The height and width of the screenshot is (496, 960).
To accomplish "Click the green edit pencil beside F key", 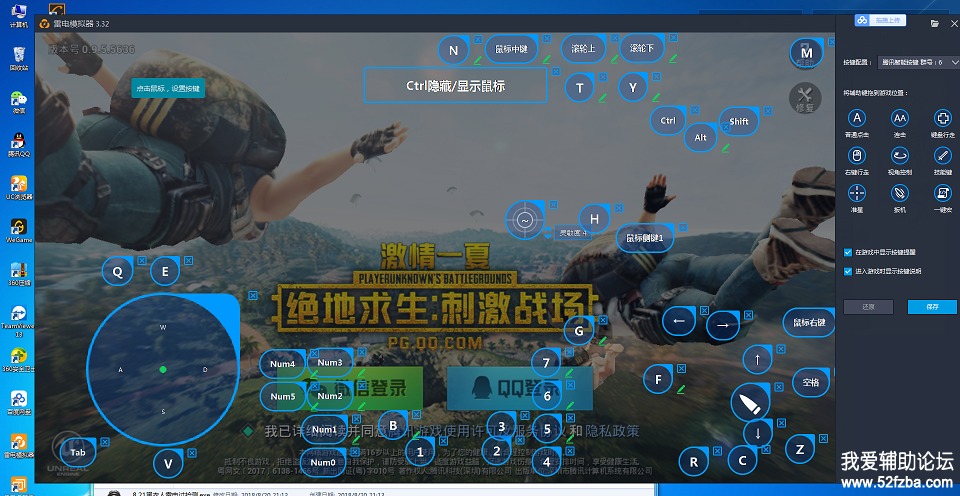I will coord(680,388).
